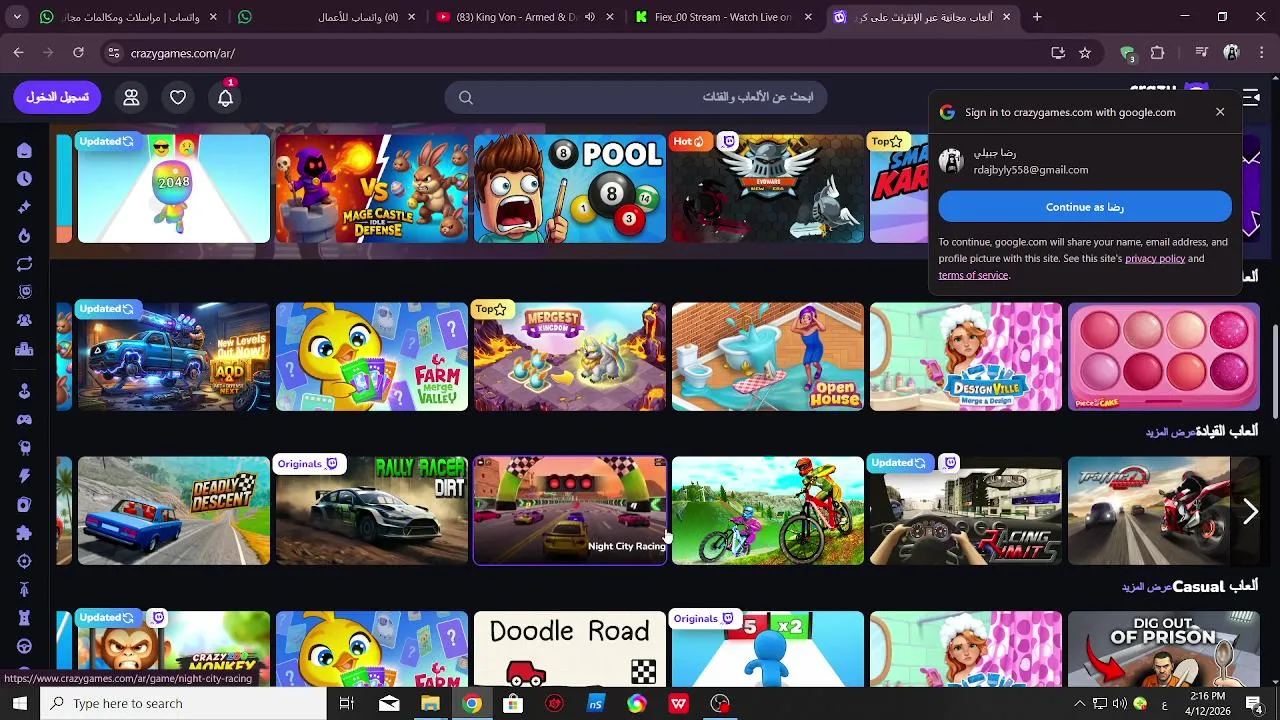This screenshot has width=1280, height=720.
Task: Click volume icon in system tray
Action: (1120, 704)
